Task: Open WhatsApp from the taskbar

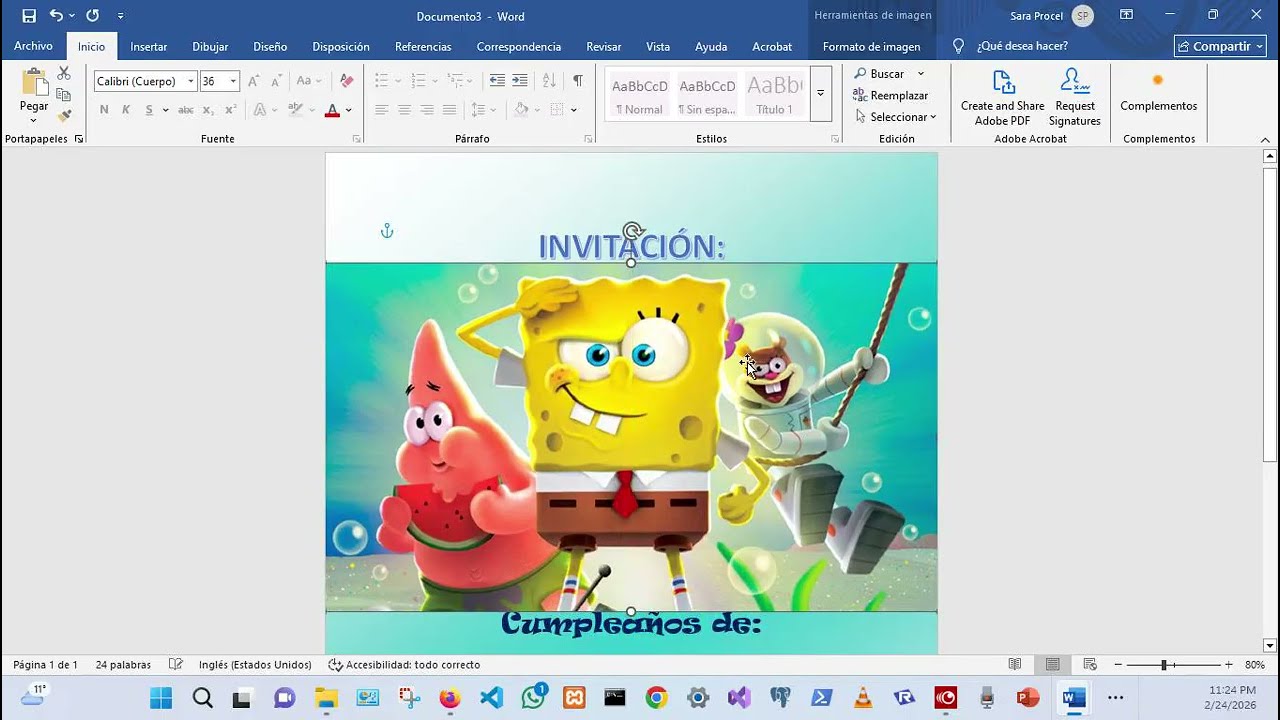Action: pos(533,698)
